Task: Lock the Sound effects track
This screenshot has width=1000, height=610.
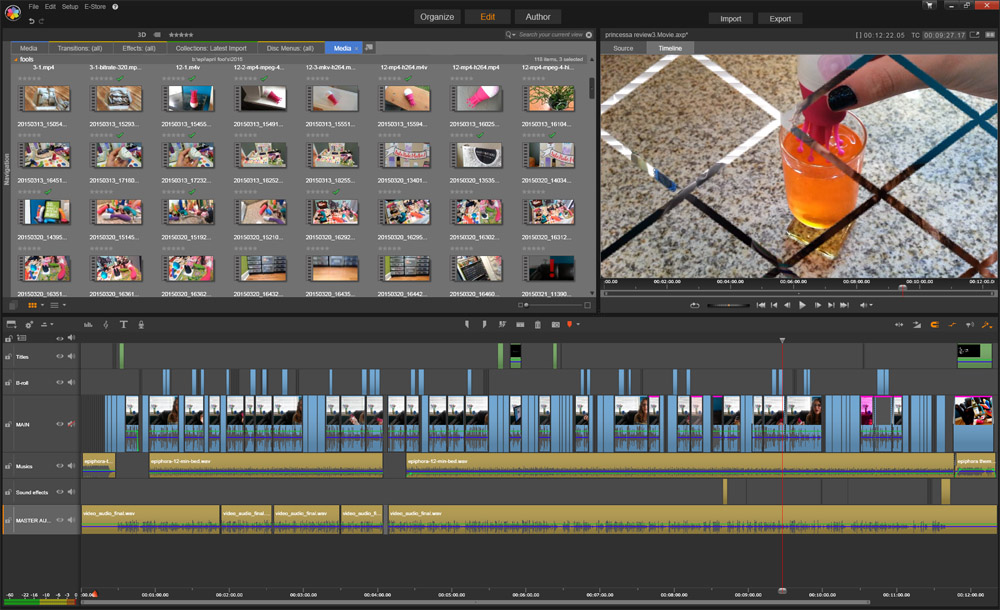Action: 8,492
